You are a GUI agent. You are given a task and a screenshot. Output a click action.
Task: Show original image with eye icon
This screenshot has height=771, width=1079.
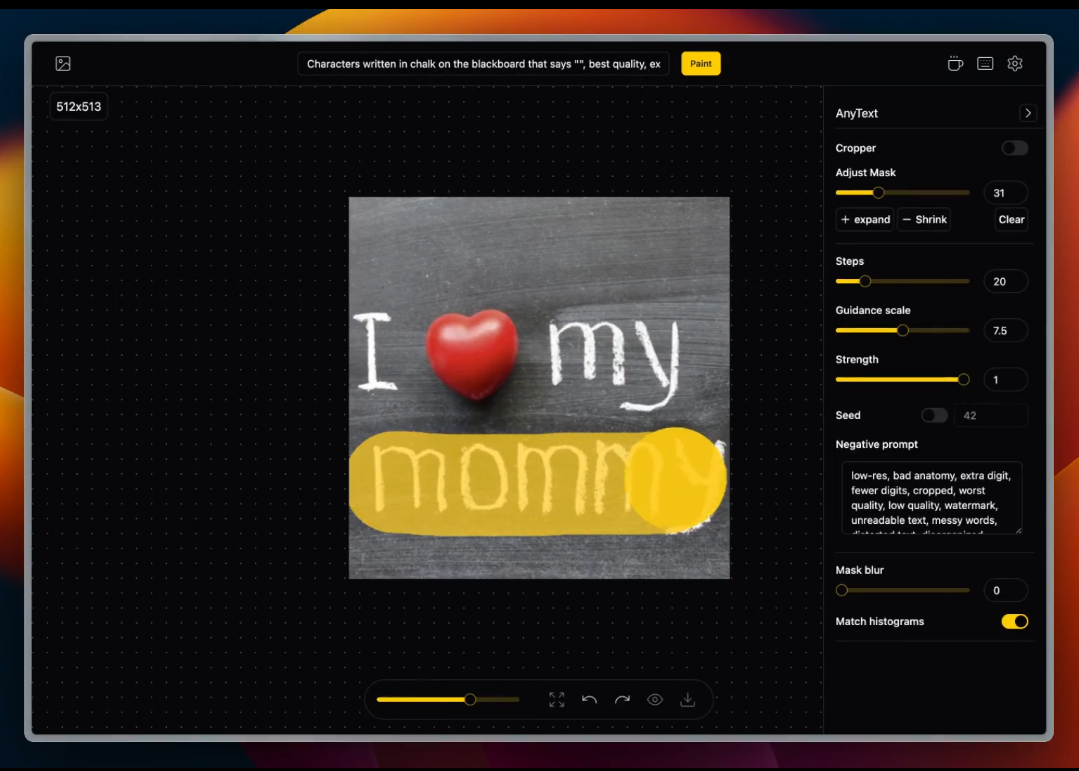pos(655,700)
